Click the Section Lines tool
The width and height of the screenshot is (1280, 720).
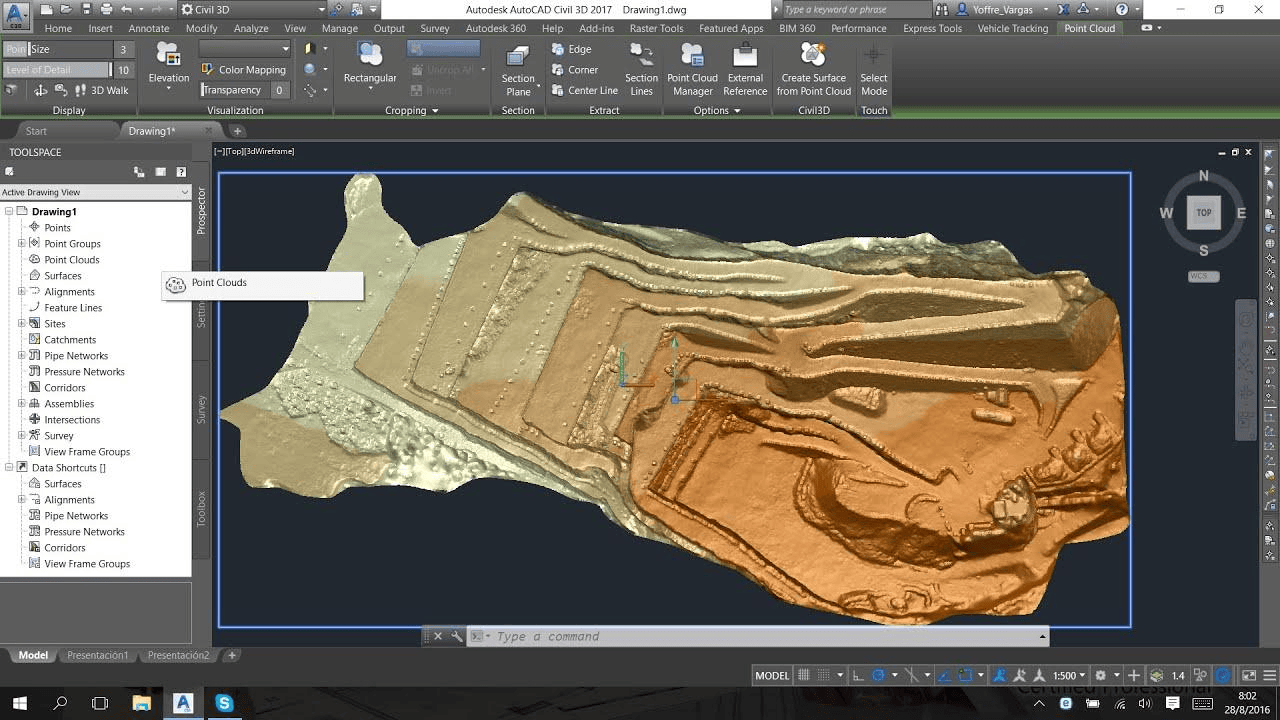641,70
